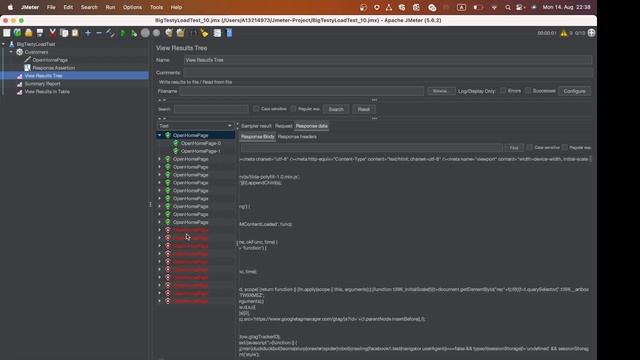Screen dimensions: 640x360
Task: Switch to the Response headers tab
Action: click(x=297, y=137)
